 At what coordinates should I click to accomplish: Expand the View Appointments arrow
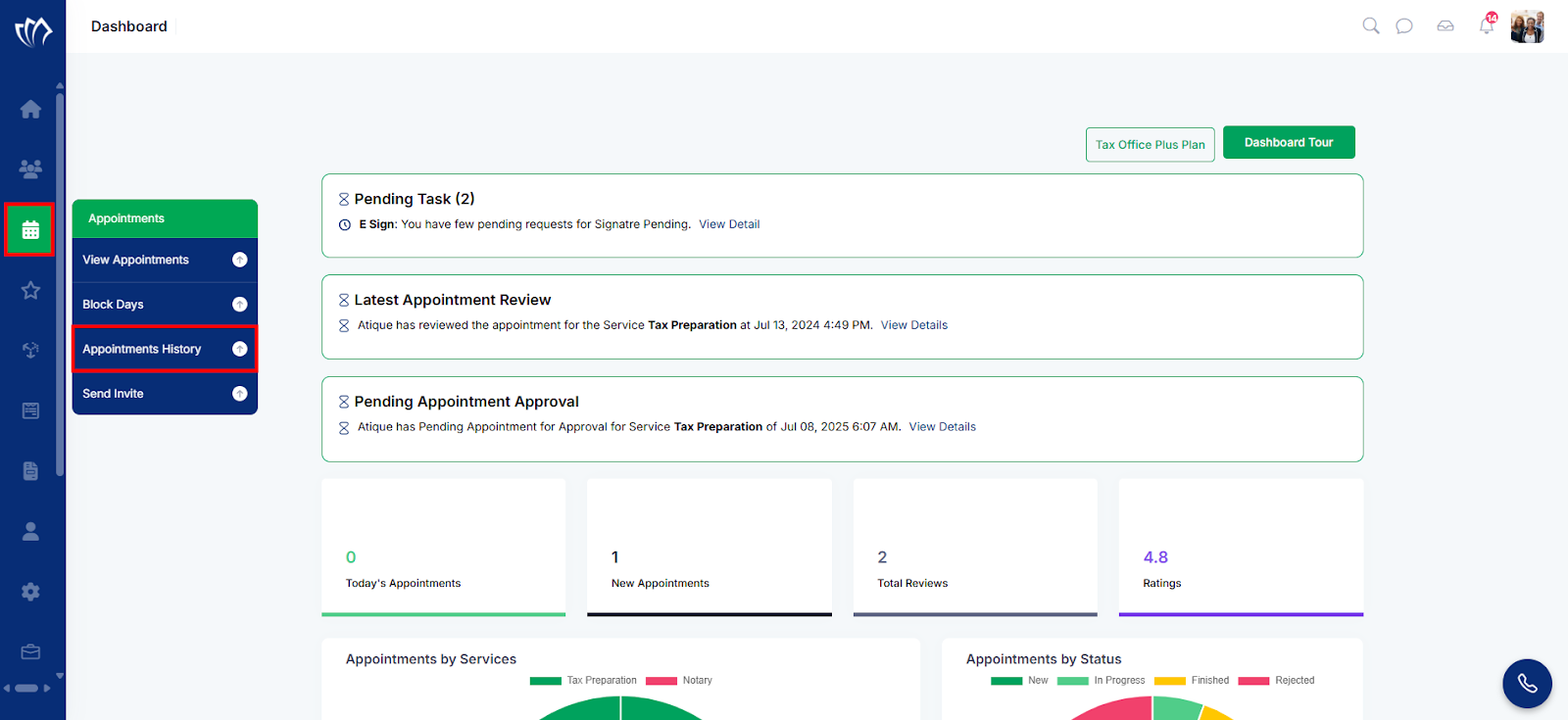239,260
